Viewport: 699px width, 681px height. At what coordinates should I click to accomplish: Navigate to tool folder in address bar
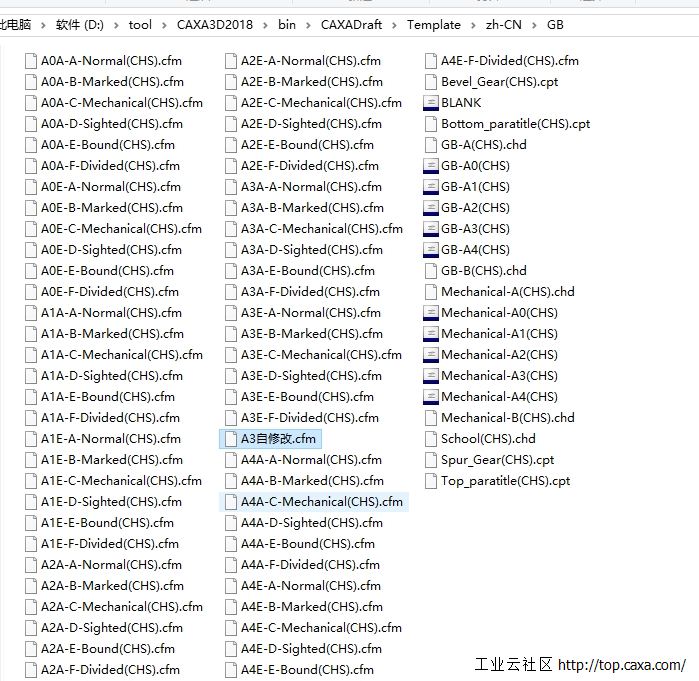(x=140, y=25)
